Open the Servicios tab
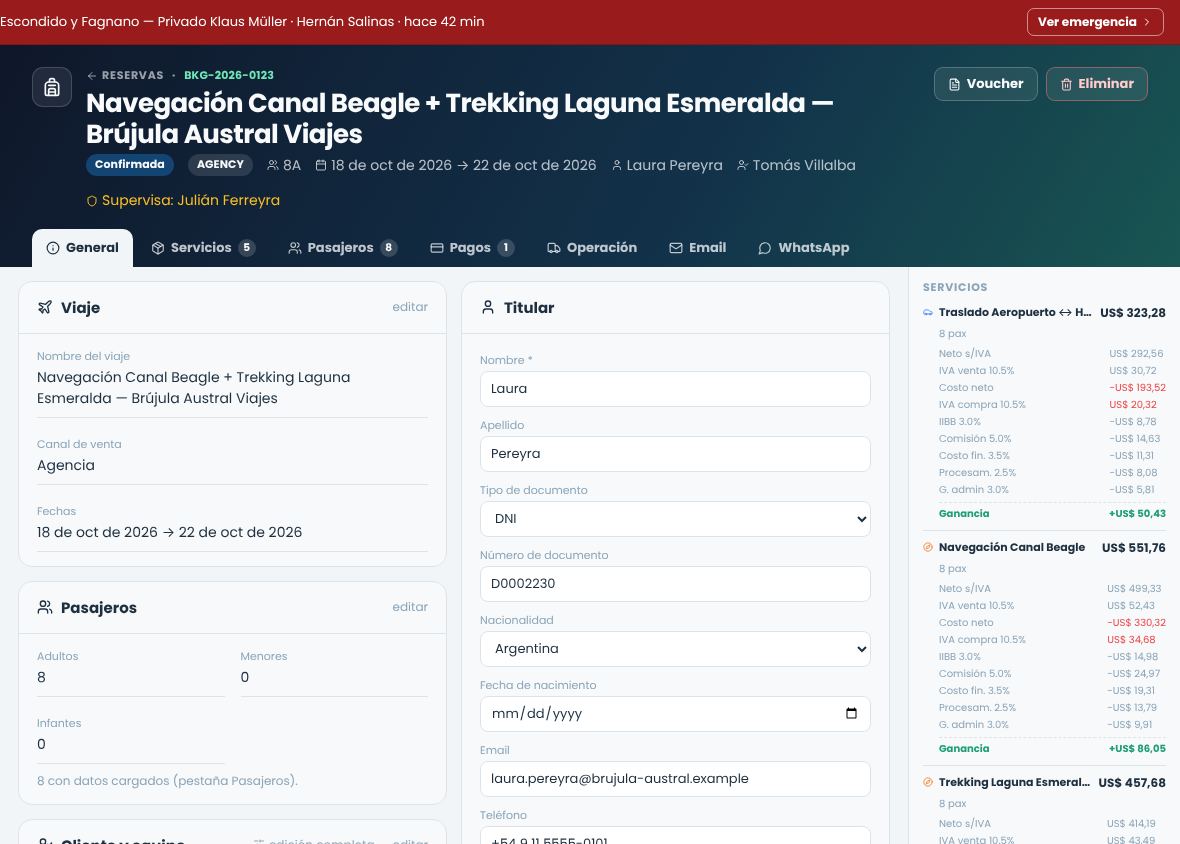This screenshot has height=844, width=1180. pos(203,248)
